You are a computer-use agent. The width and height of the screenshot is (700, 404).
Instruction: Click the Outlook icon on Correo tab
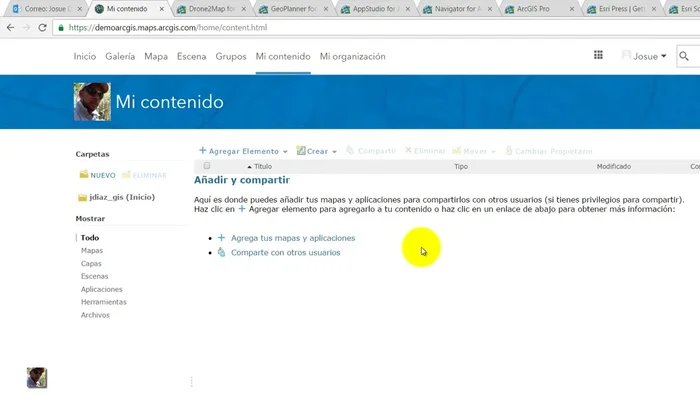pyautogui.click(x=17, y=9)
